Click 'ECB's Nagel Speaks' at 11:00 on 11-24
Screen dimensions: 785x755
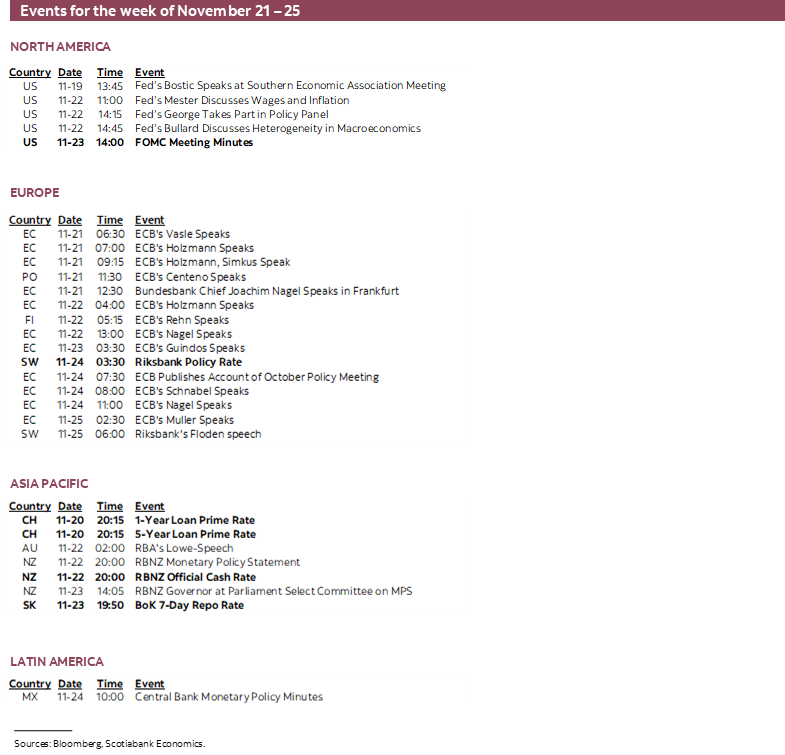[x=183, y=405]
